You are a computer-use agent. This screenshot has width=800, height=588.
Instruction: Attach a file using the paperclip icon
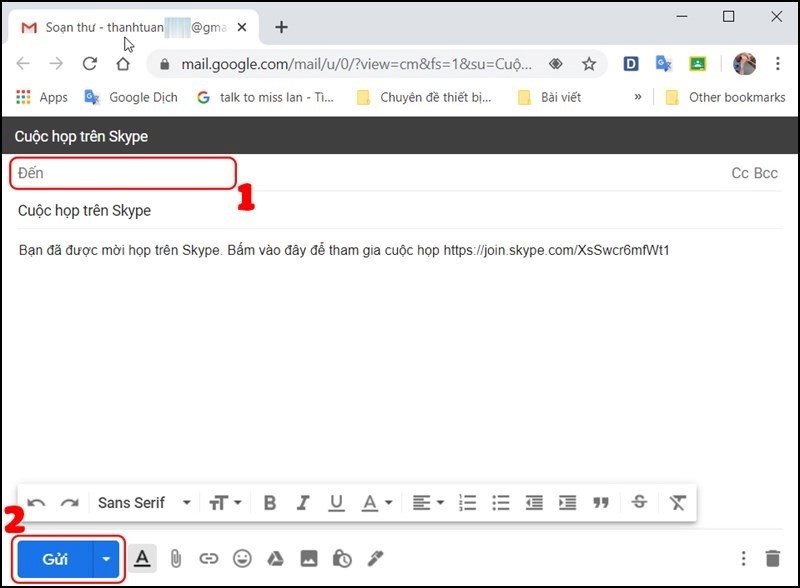pos(176,559)
